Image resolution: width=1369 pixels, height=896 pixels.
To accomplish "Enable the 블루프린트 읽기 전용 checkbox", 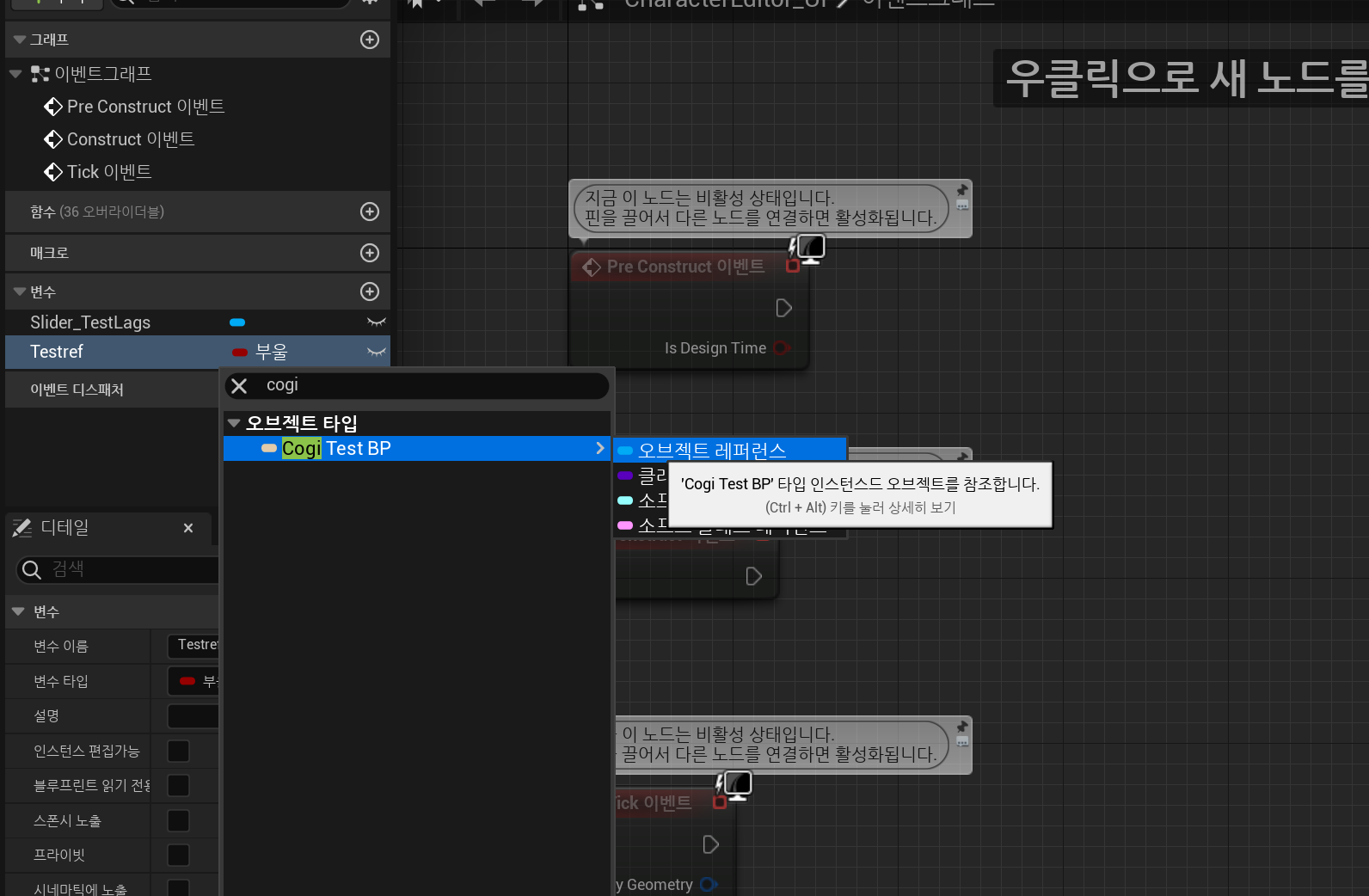I will click(178, 785).
